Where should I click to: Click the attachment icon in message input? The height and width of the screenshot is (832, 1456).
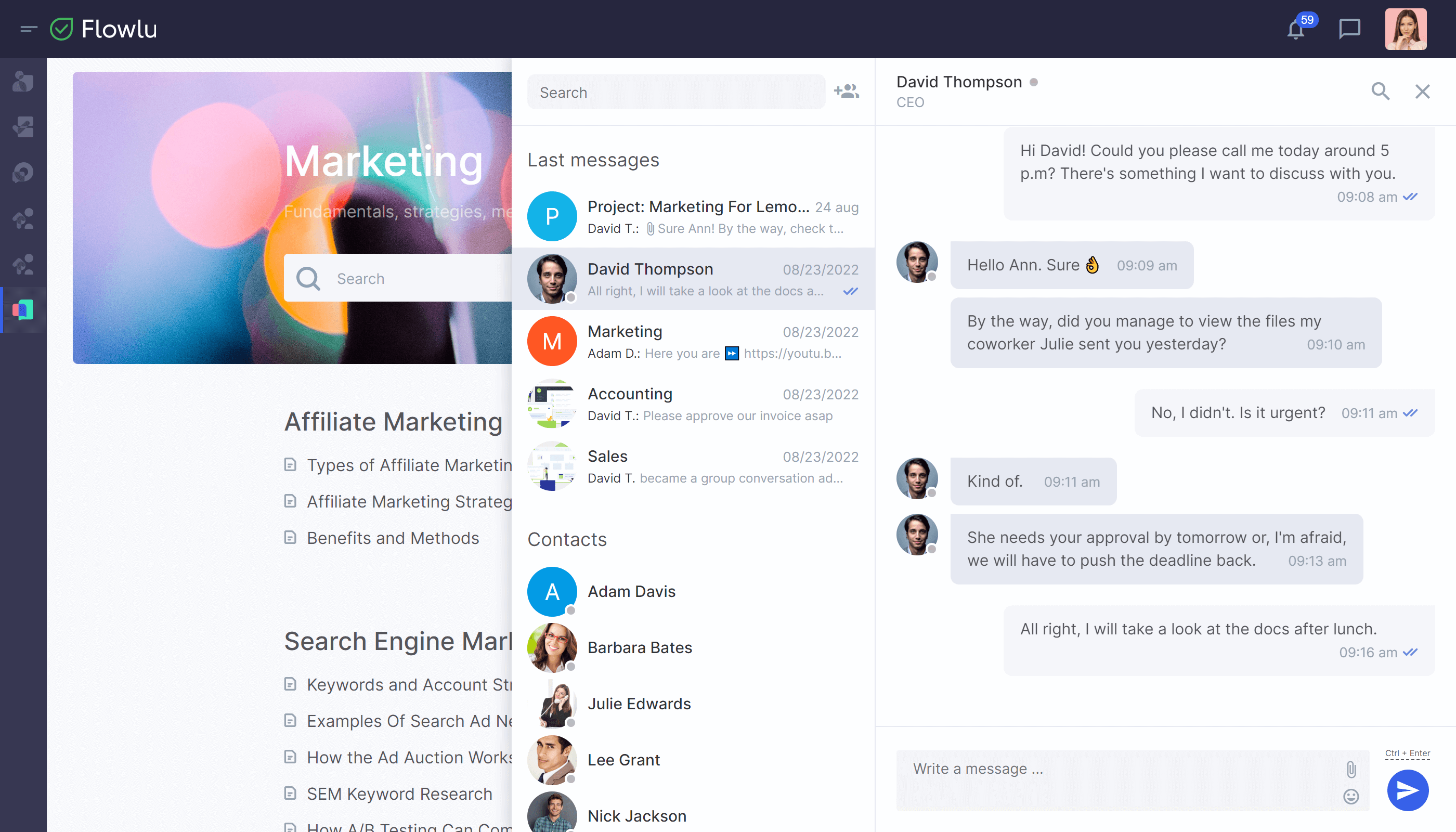[x=1351, y=770]
